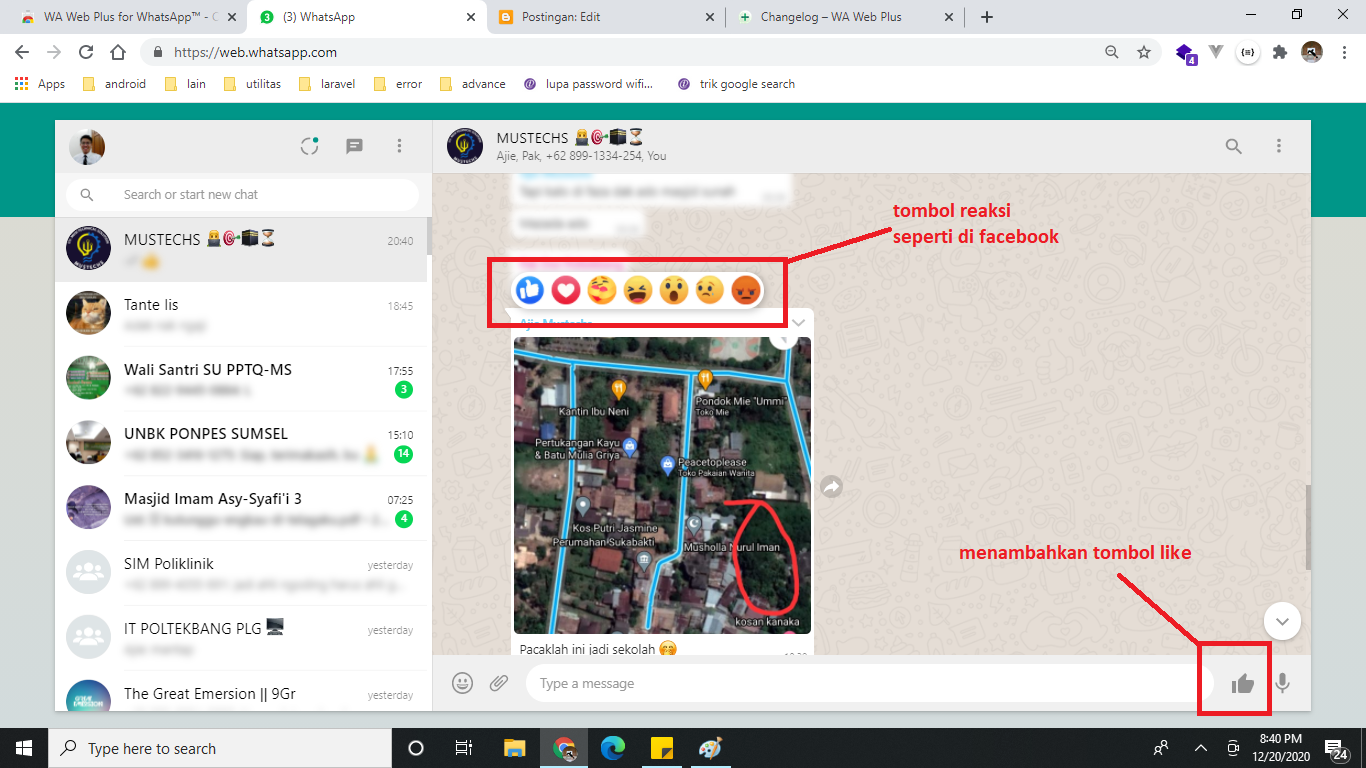Click the Type a message field
The image size is (1366, 768).
point(869,683)
